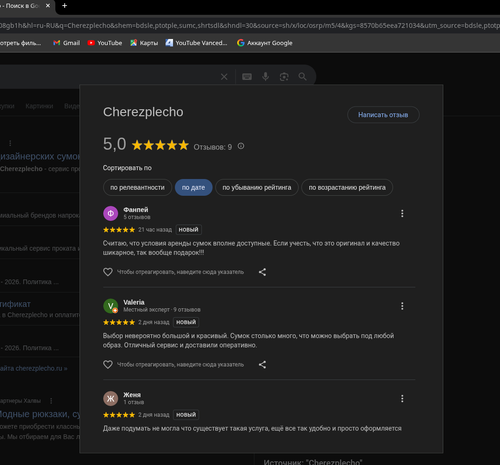Image resolution: width=500 pixels, height=465 pixels.
Task: Close the Google search browser tab
Action: [x=48, y=6]
